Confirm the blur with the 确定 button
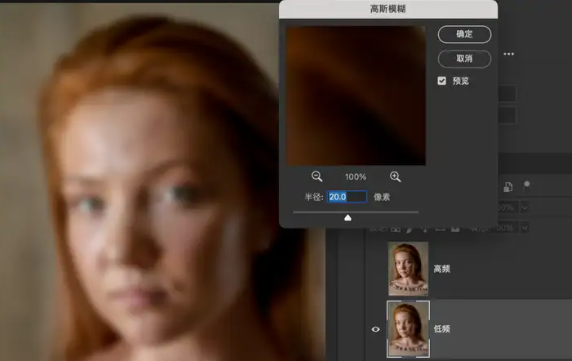Screen dimensions: 572x361 click(464, 34)
